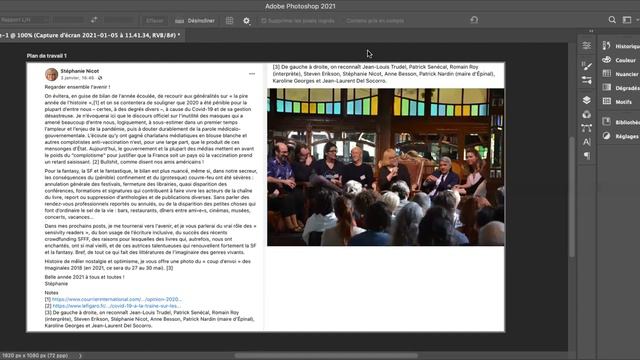The image size is (640, 360).
Task: Click the horizontal scrollbar at bottom
Action: (326, 356)
